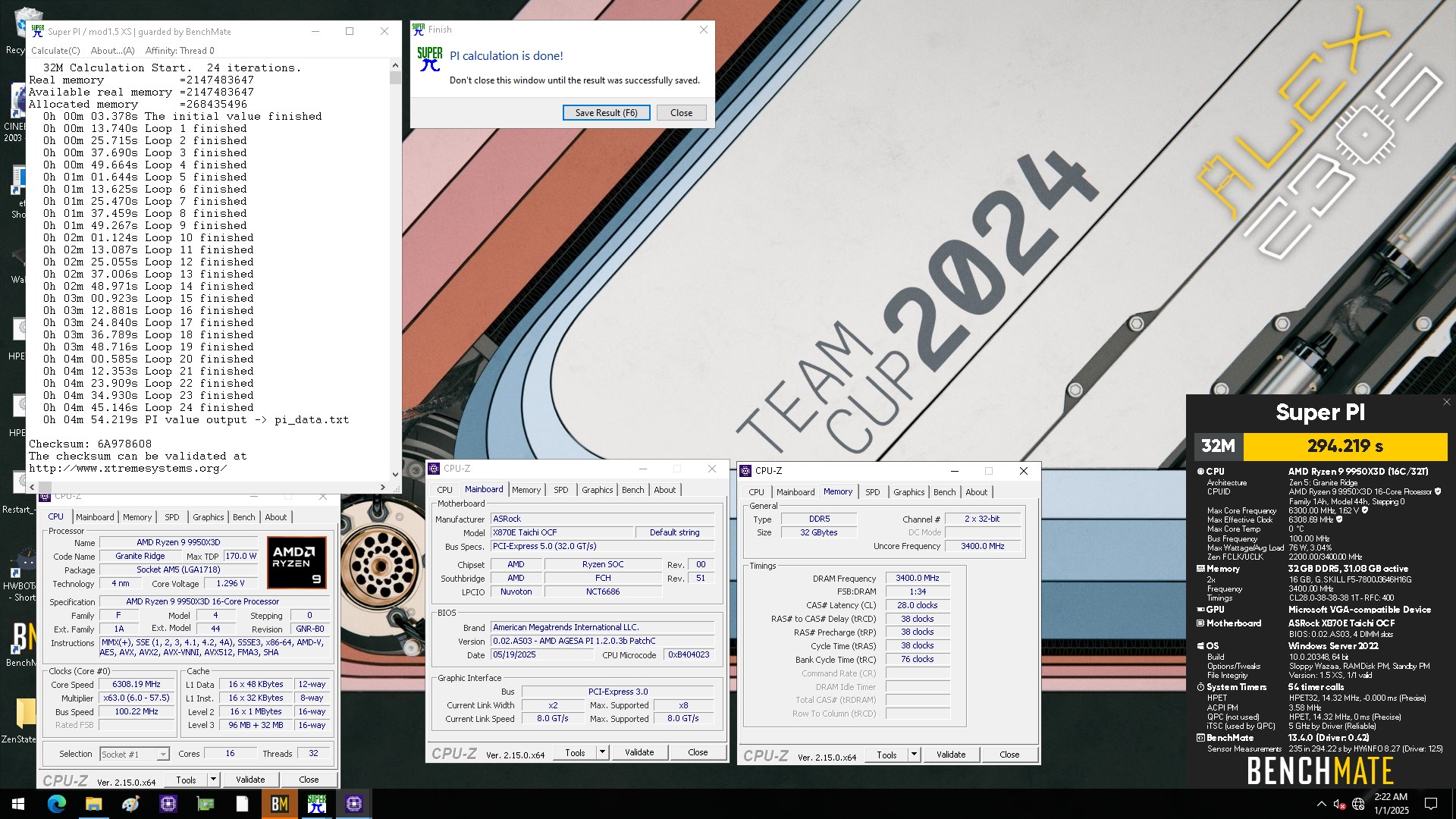Open CPU tab in CPU-Z Memory window
This screenshot has width=1456, height=819.
(x=756, y=492)
